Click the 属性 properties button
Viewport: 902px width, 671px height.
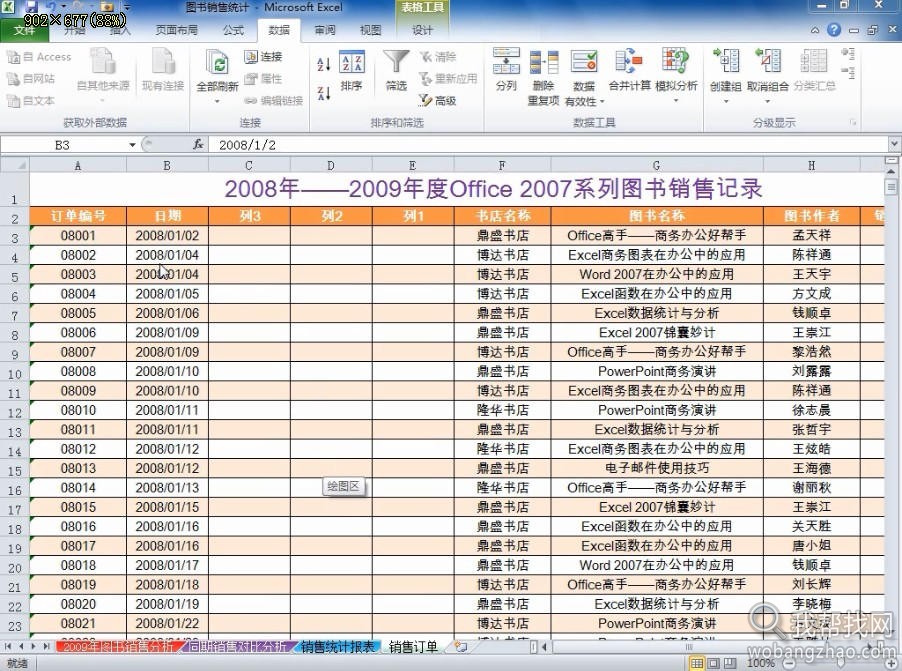coord(263,78)
